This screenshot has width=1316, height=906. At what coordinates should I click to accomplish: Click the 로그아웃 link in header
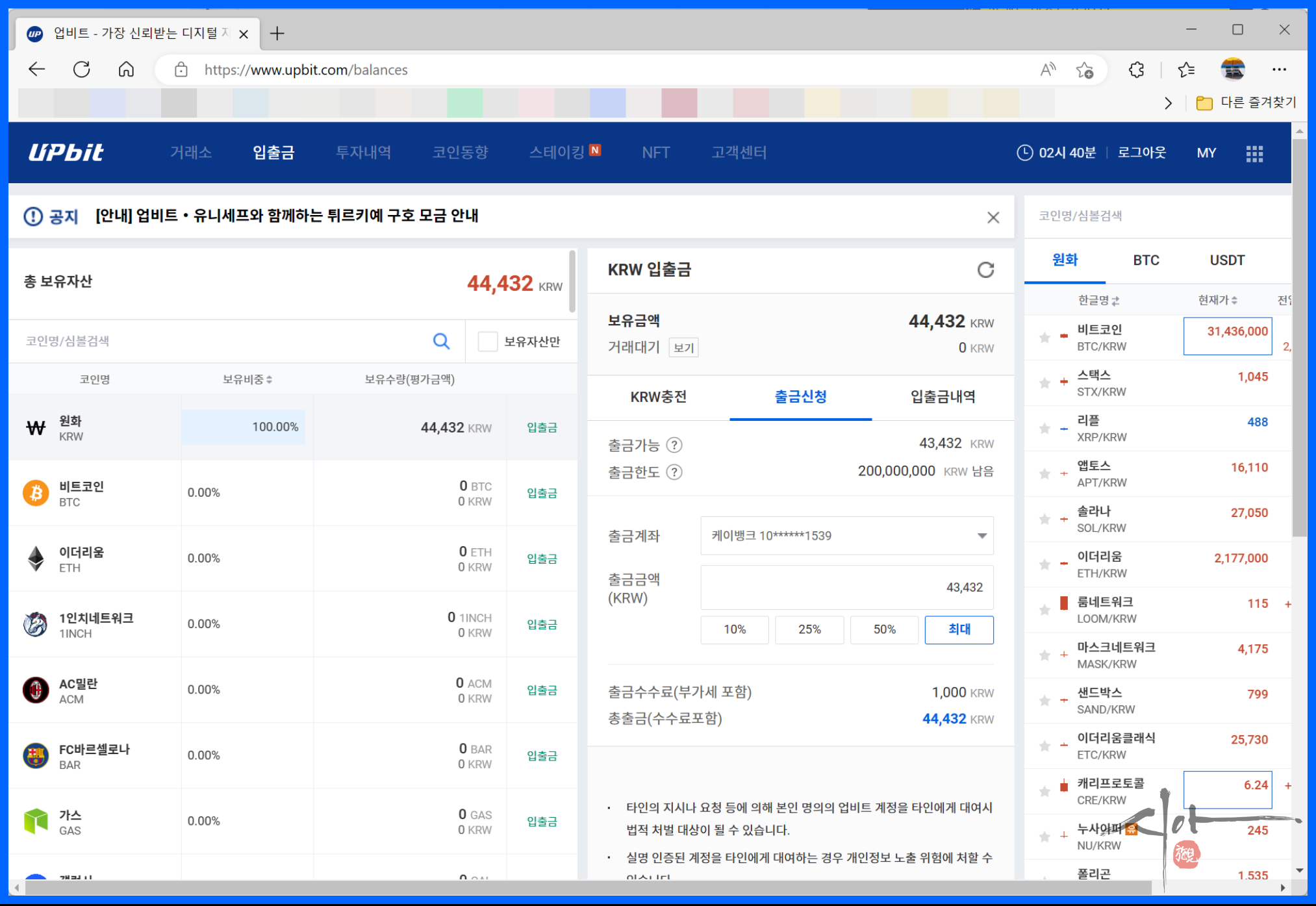point(1141,153)
